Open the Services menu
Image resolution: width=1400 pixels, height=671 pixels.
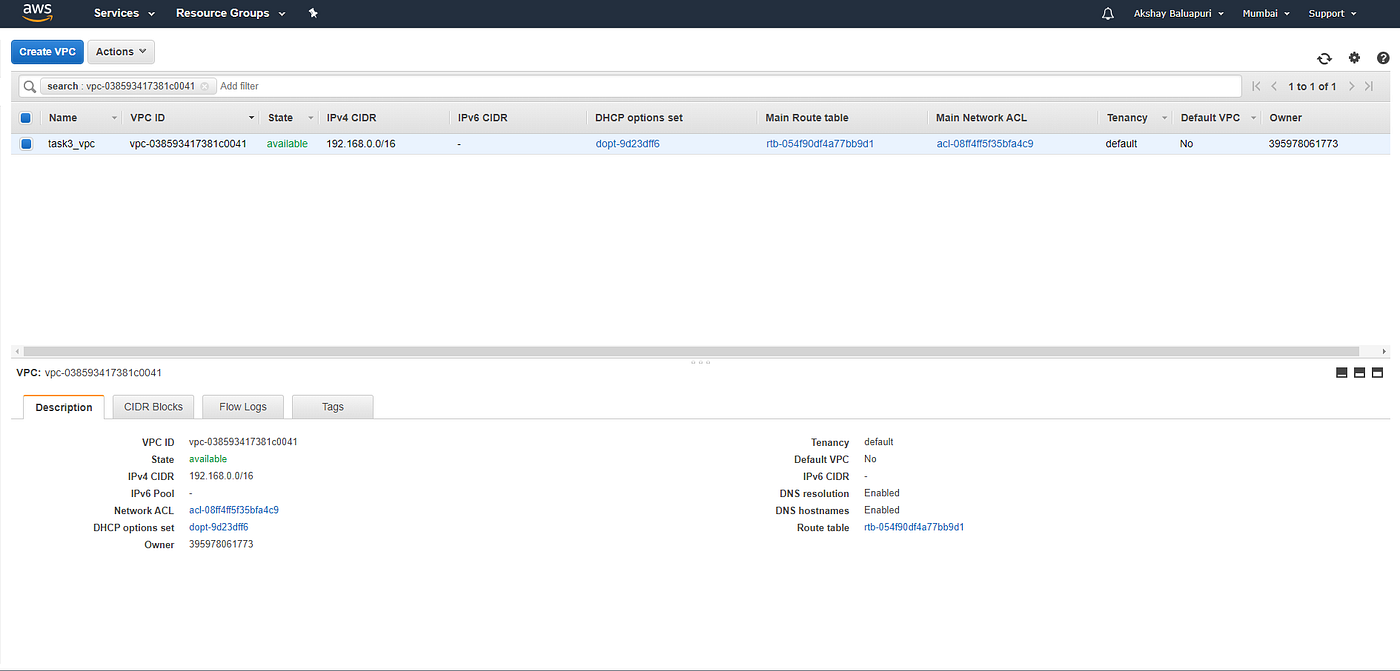click(x=117, y=13)
